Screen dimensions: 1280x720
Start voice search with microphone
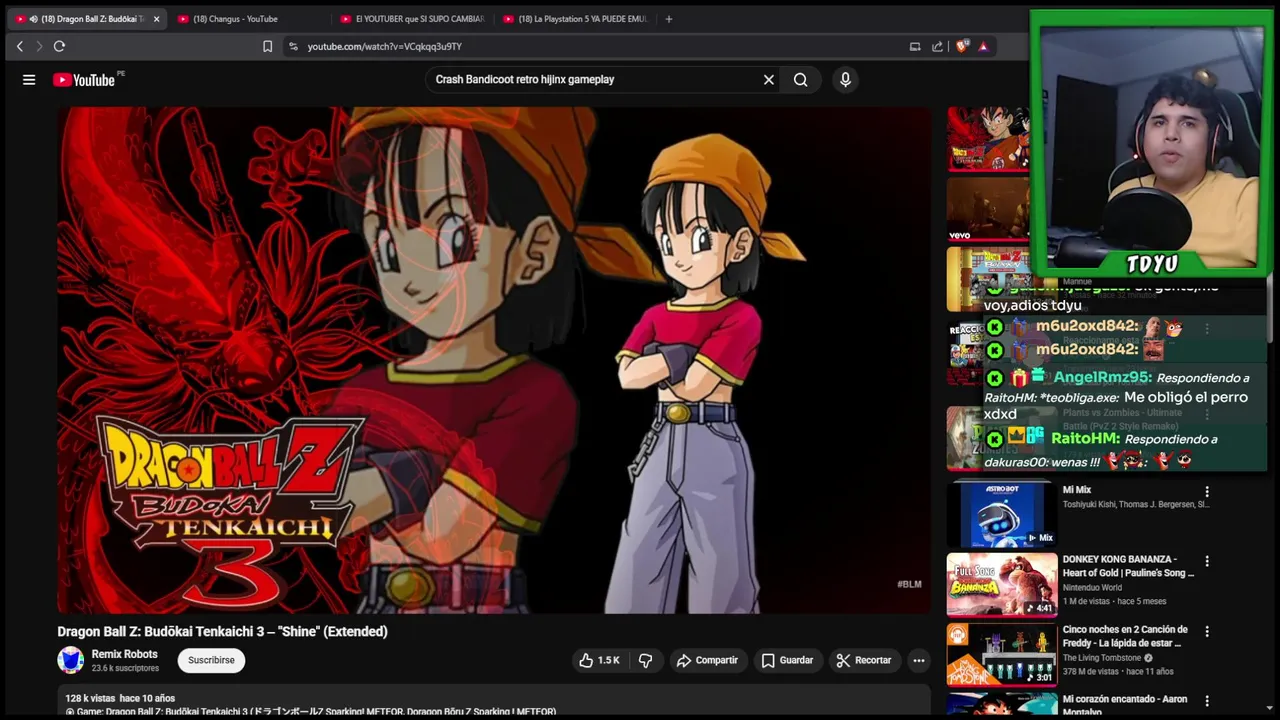click(x=845, y=80)
